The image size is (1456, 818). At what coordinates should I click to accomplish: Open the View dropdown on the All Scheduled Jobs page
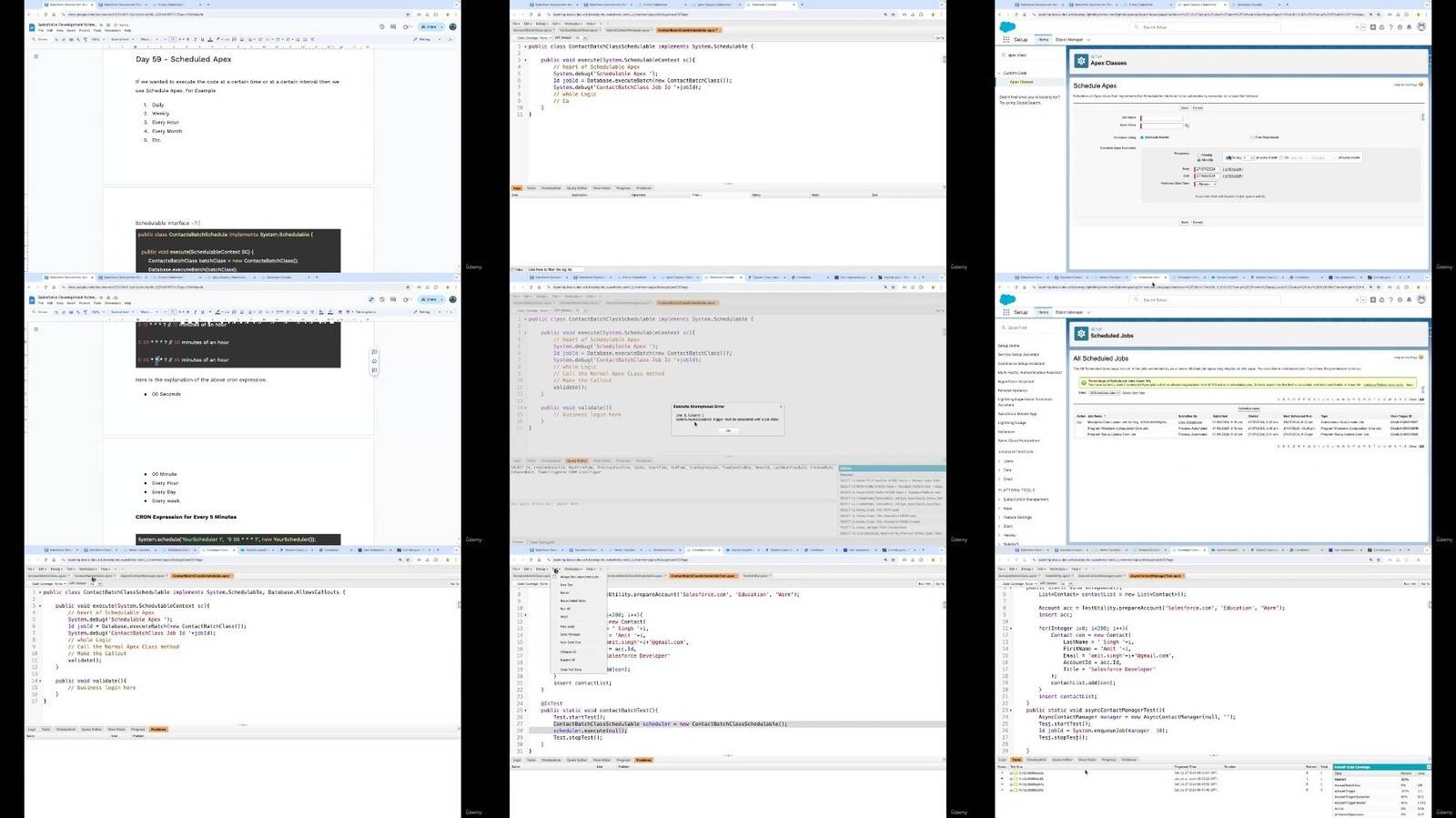click(x=1104, y=393)
